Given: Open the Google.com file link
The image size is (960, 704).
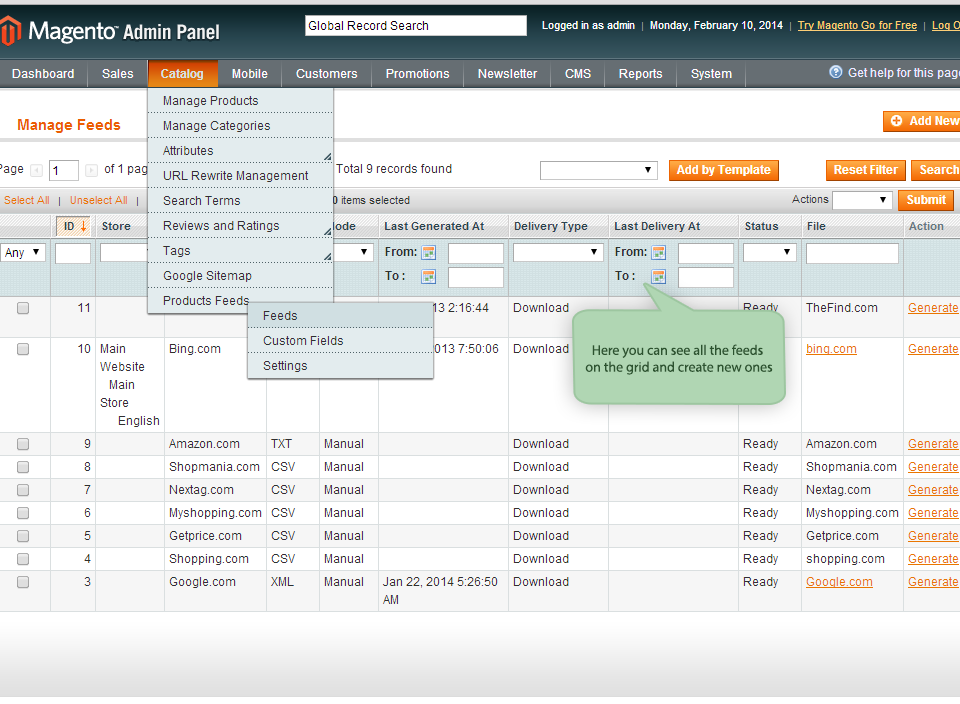Looking at the screenshot, I should point(839,582).
